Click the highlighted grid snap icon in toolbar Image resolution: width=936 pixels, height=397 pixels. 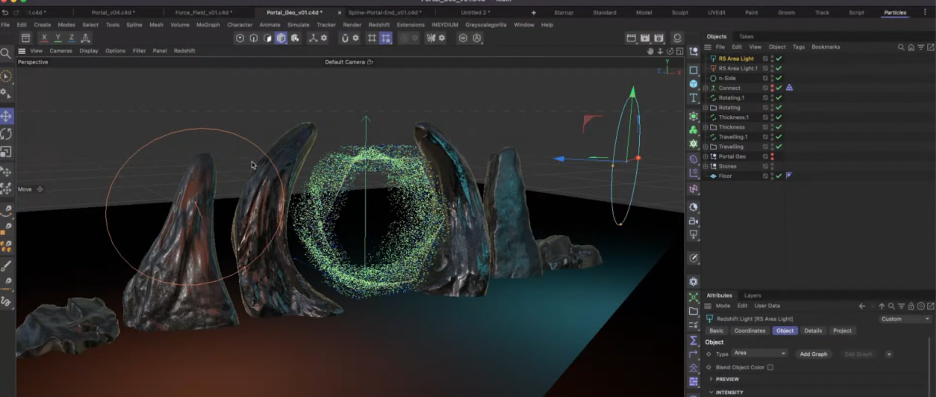tap(386, 38)
